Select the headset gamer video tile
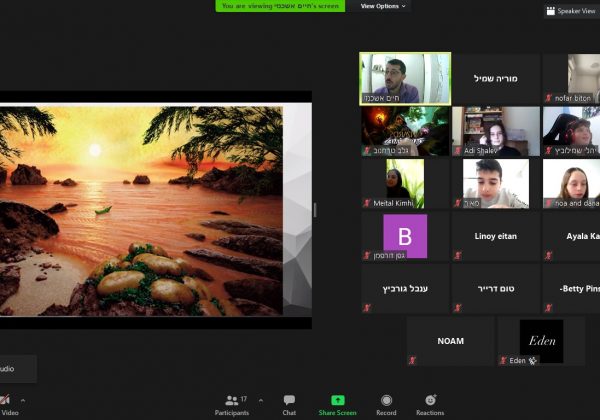 point(571,131)
